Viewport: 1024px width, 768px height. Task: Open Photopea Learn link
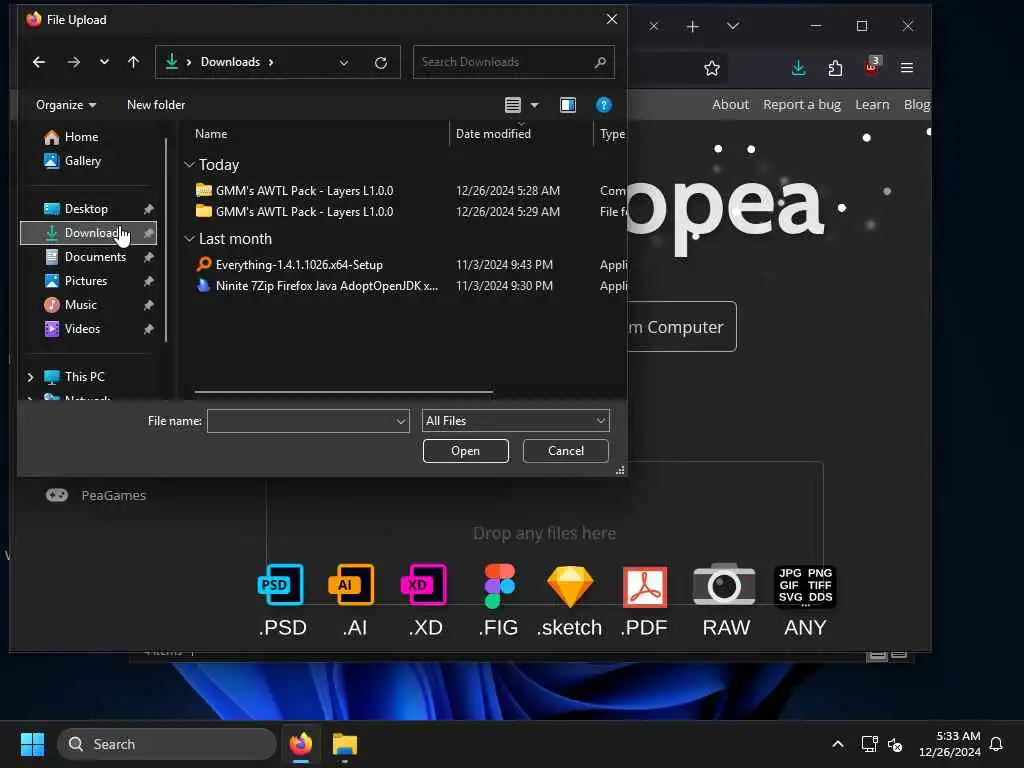tap(872, 104)
